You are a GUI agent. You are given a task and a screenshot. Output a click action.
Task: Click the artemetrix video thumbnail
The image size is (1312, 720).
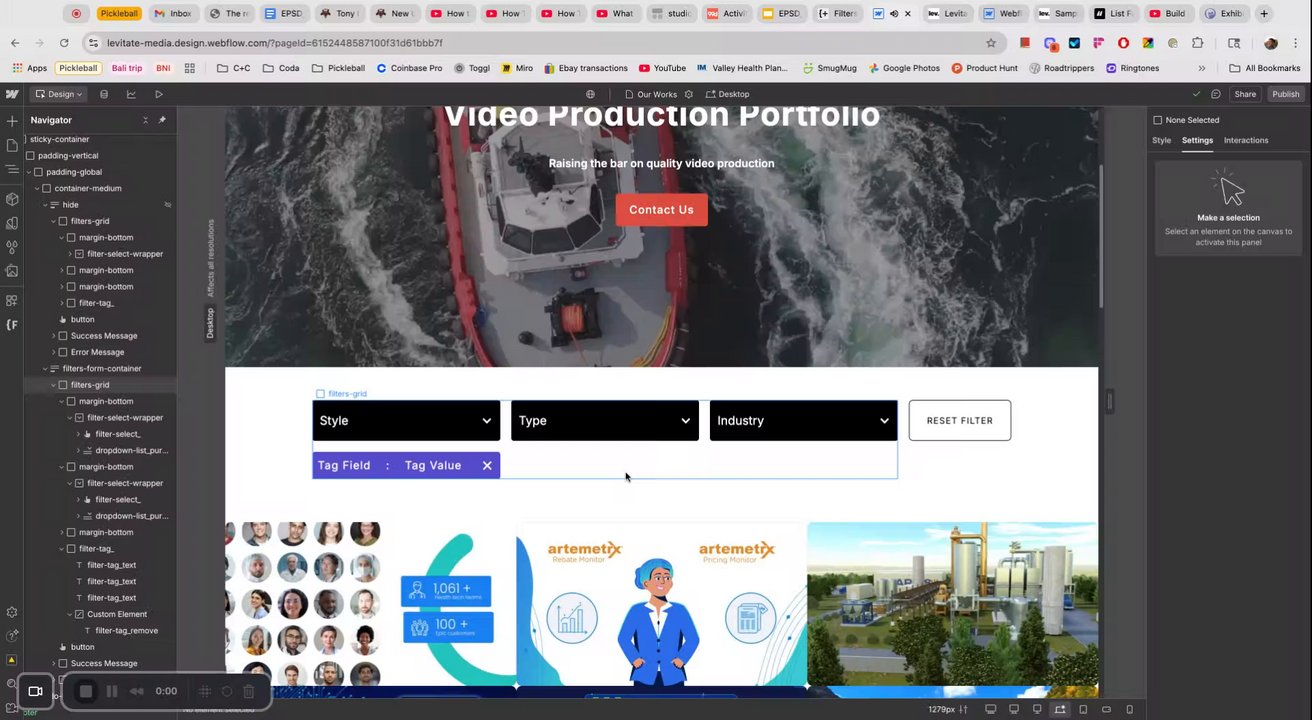click(x=661, y=603)
